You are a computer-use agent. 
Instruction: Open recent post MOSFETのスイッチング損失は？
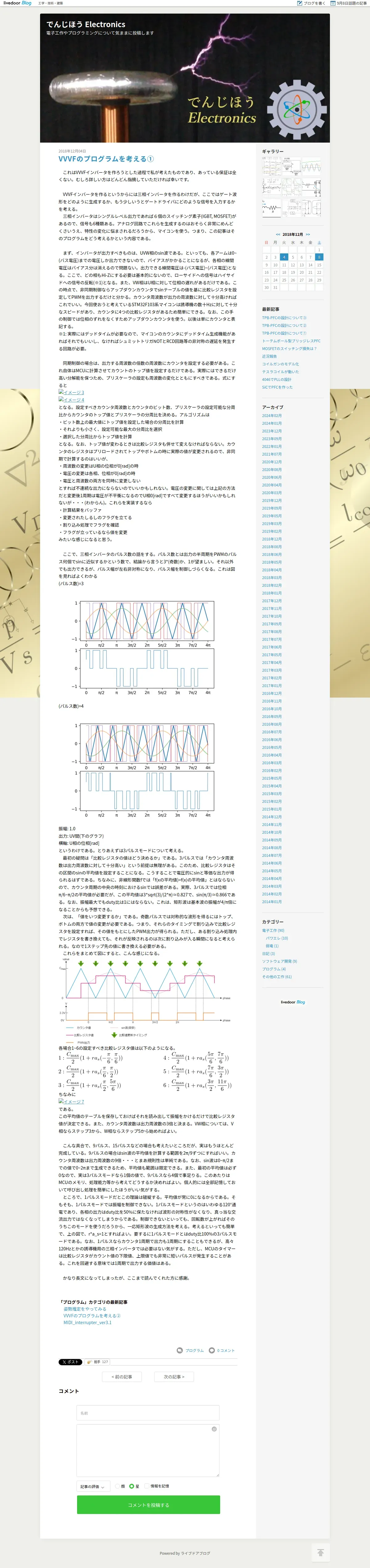[x=289, y=349]
